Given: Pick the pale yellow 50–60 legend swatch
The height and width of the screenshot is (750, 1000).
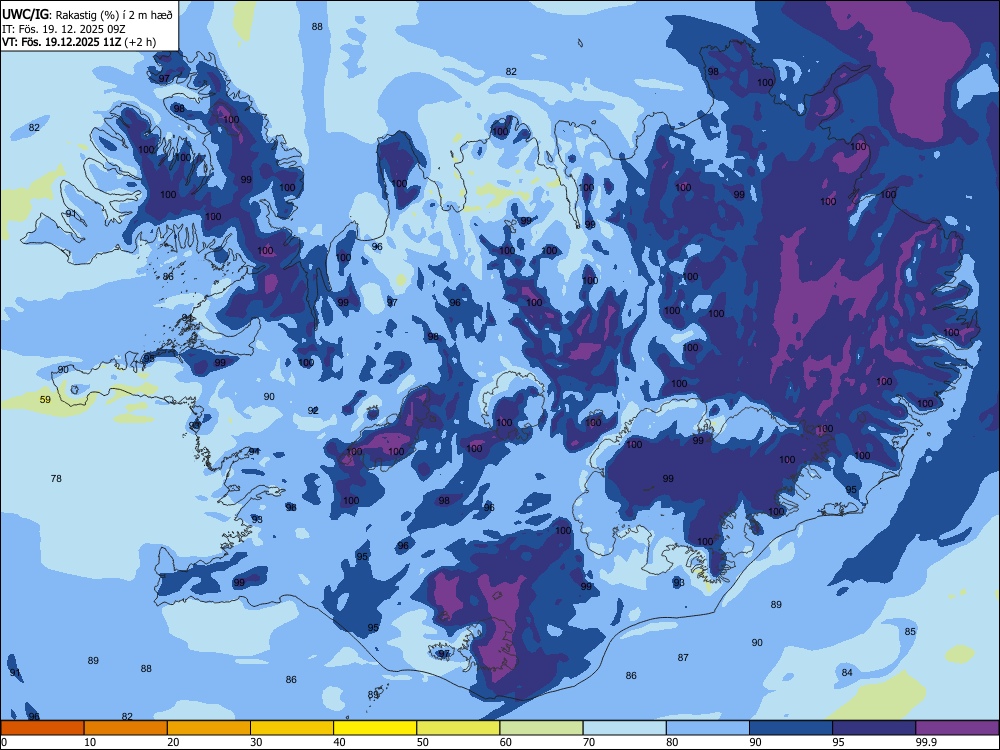Looking at the screenshot, I should 458,728.
